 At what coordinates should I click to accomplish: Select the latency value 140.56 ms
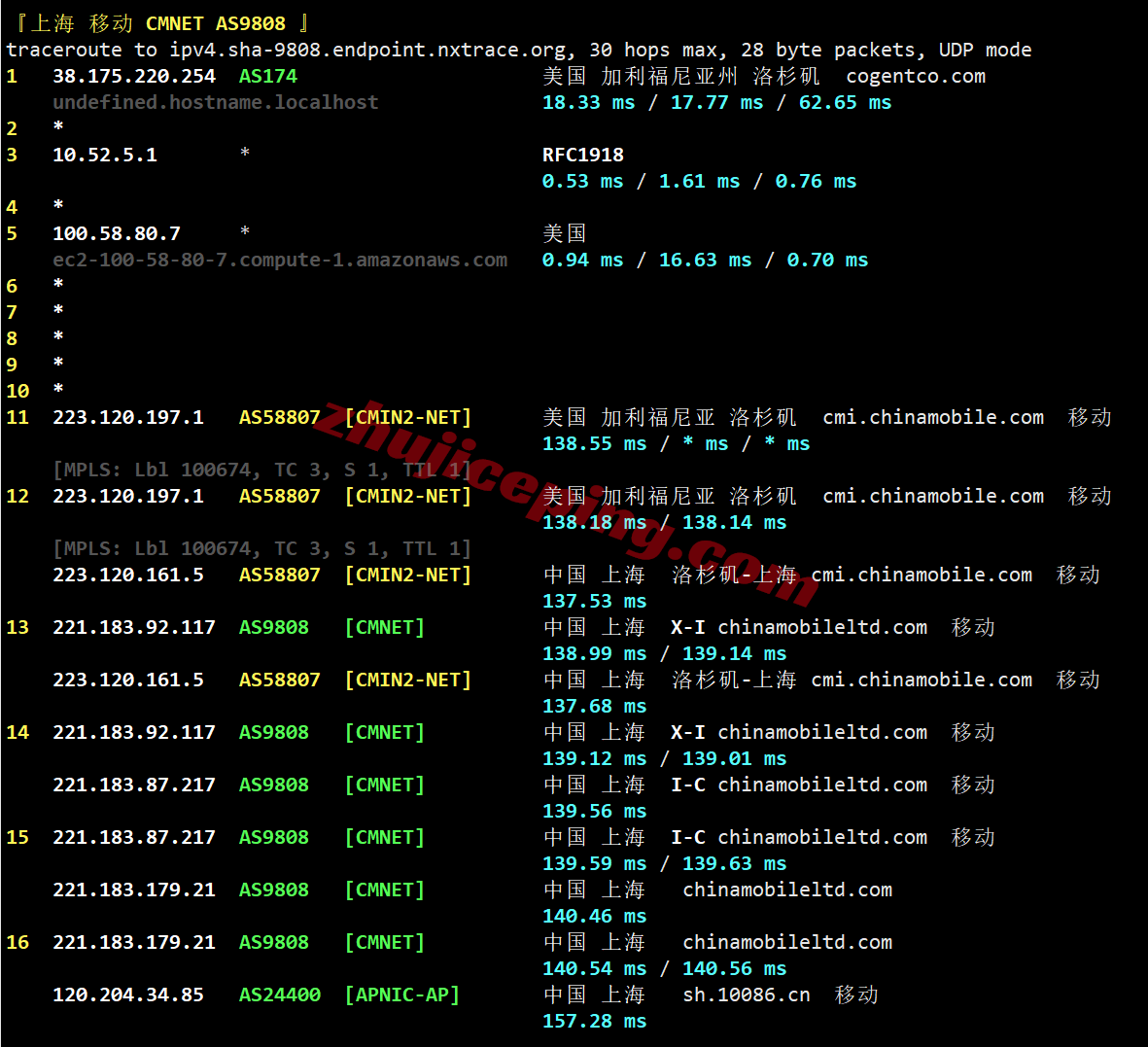click(x=734, y=968)
